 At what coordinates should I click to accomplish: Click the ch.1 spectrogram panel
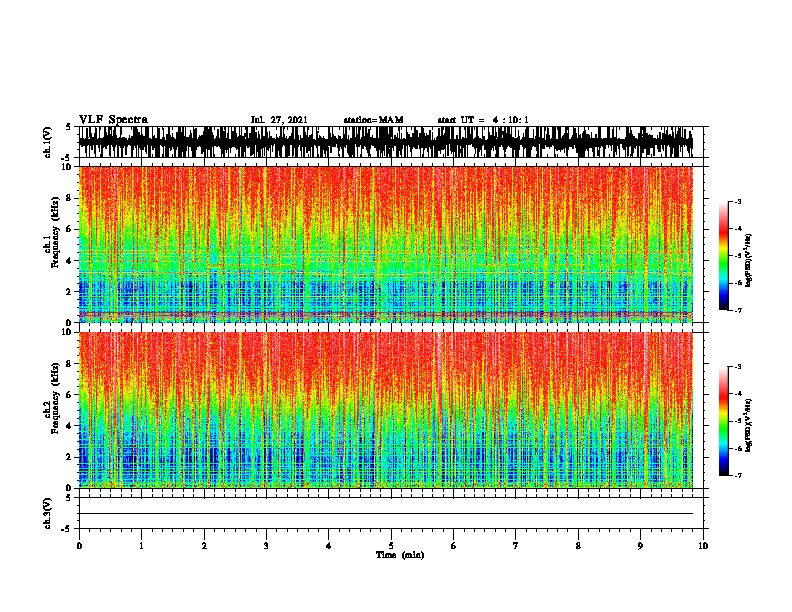386,244
